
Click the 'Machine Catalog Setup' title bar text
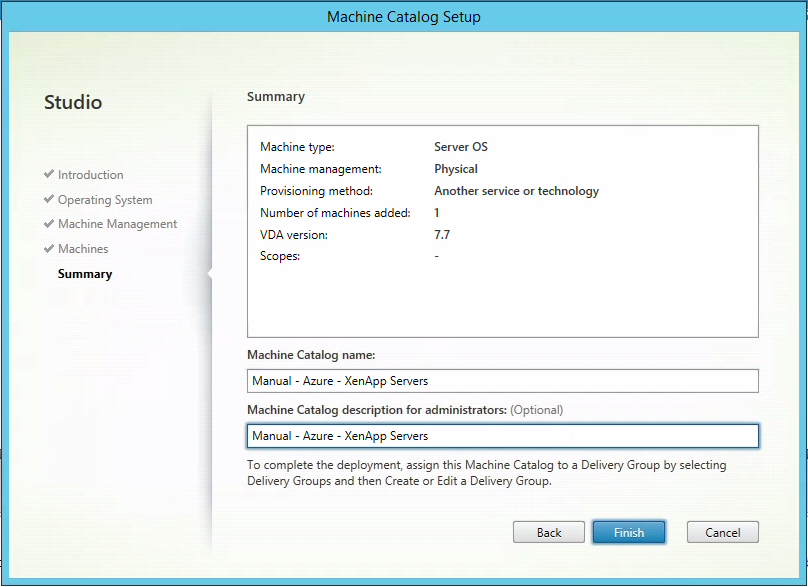[x=403, y=17]
